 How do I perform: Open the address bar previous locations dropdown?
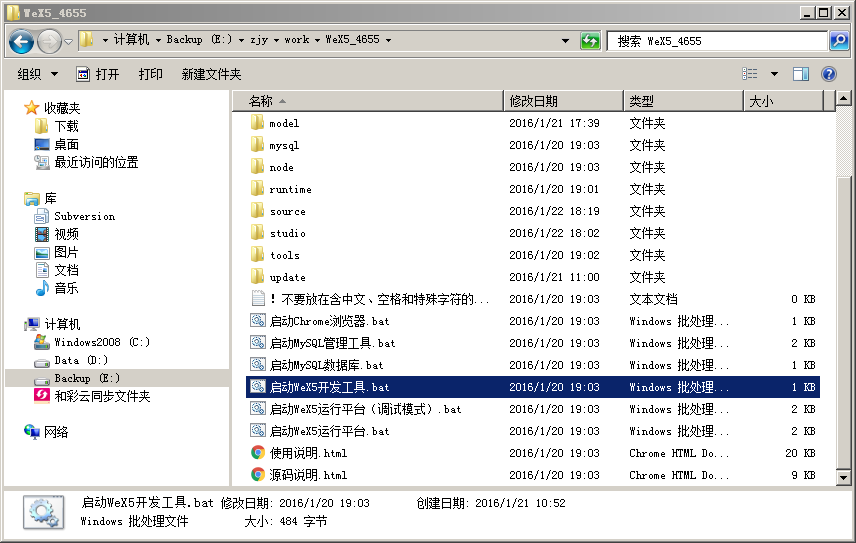(x=566, y=40)
